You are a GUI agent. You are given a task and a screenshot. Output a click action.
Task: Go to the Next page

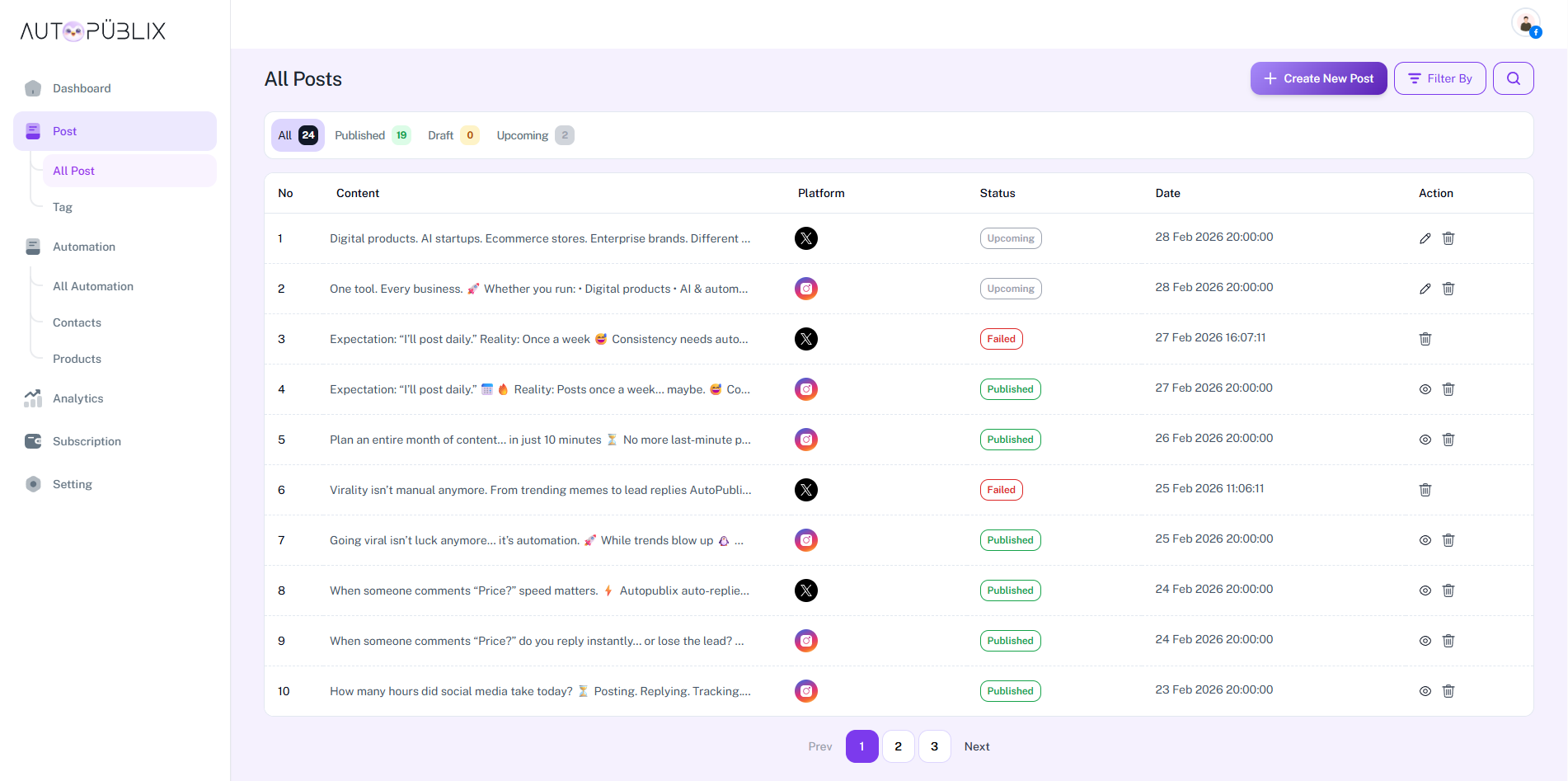click(976, 746)
